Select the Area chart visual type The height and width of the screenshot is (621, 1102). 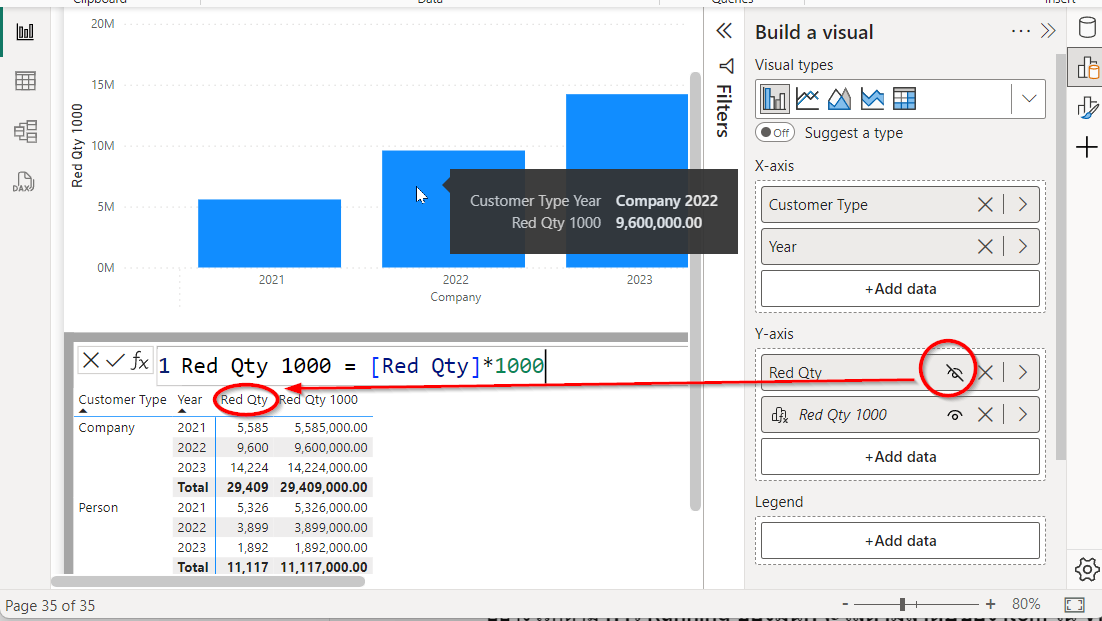pos(839,98)
